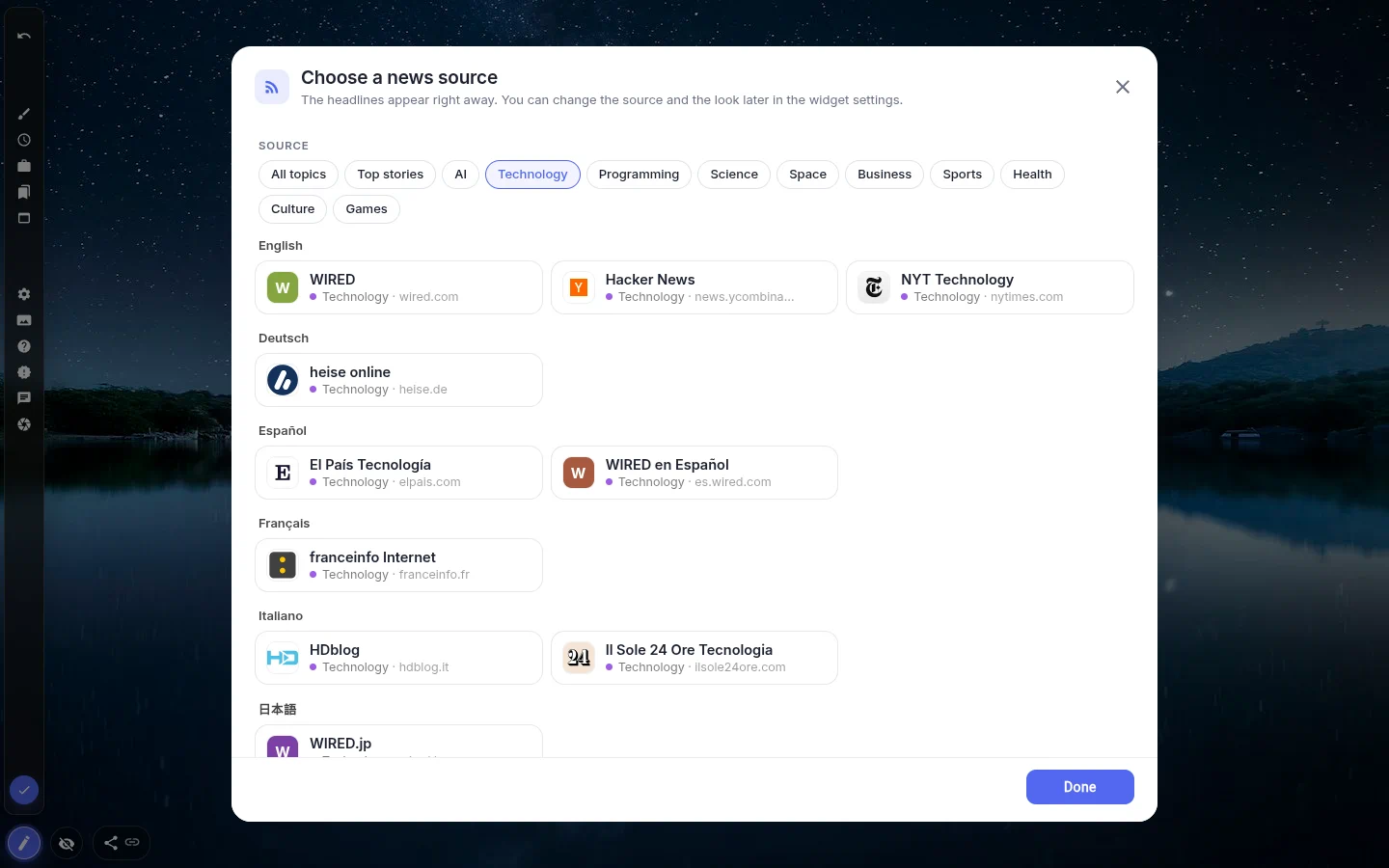Viewport: 1389px width, 868px height.
Task: Click the Technology filter chip
Action: coord(532,175)
